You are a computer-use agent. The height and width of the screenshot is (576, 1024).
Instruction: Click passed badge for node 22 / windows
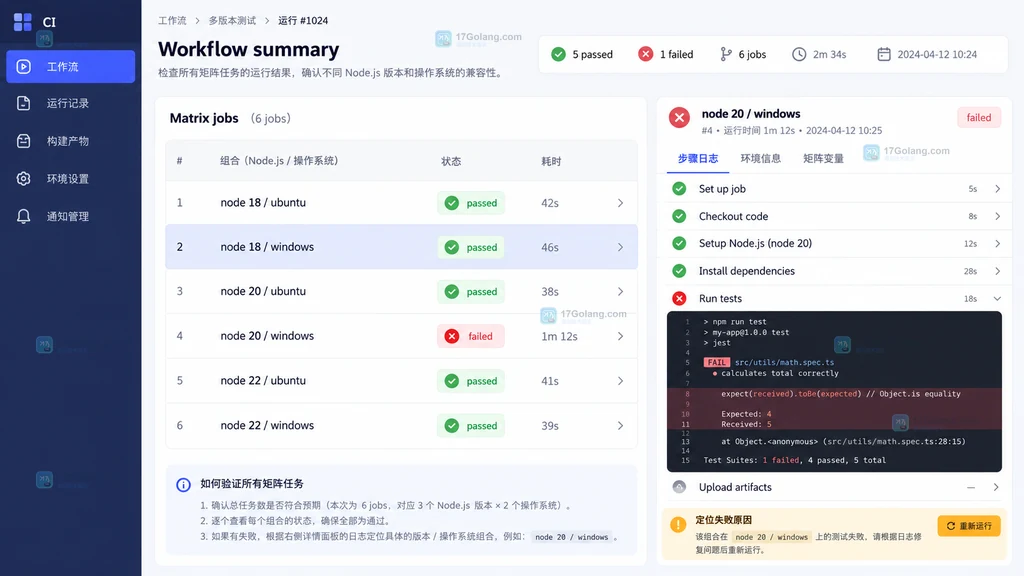[x=471, y=426]
